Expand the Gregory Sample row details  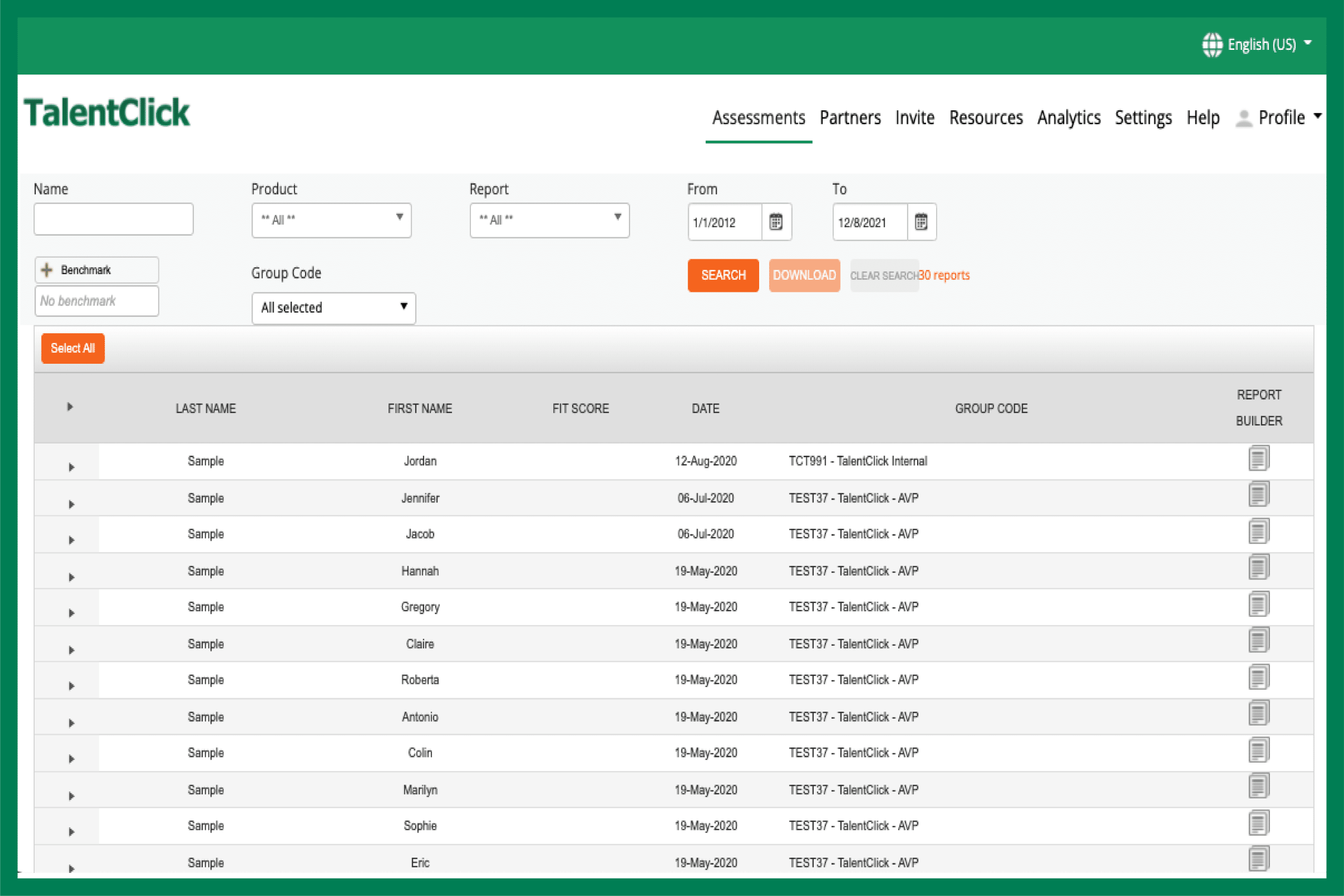coord(71,613)
